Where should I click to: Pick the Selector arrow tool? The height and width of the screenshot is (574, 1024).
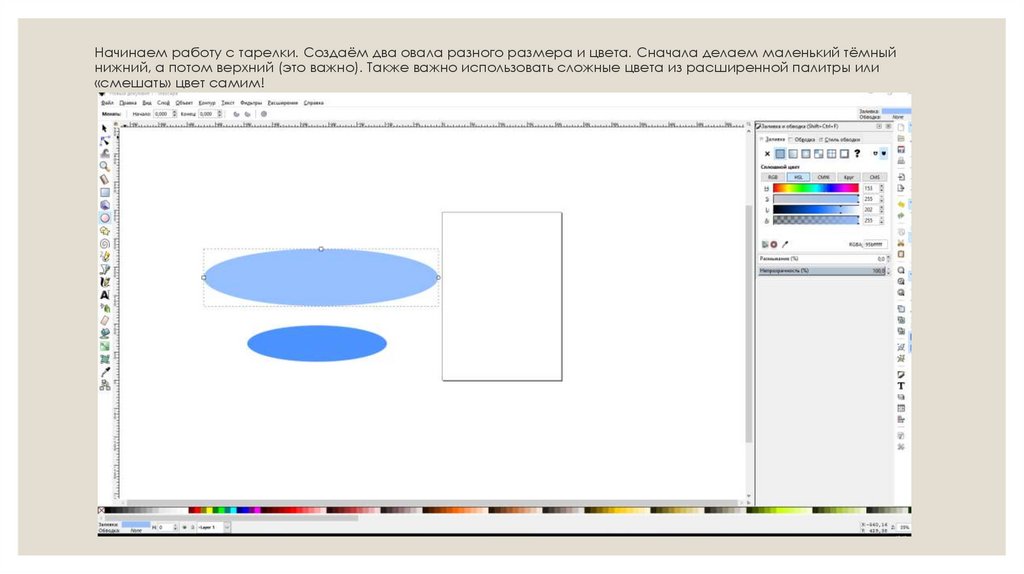point(104,128)
